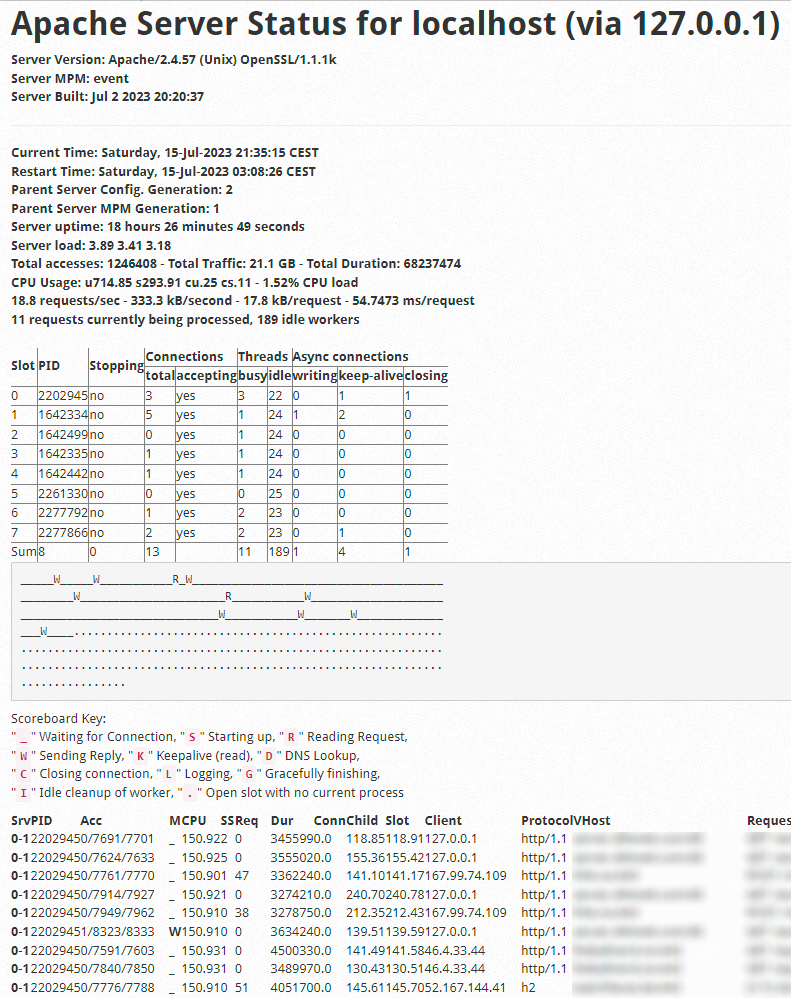Select 'Parent Server MPM Generation: 1' text
Viewport: 791px width, 998px height.
coord(115,208)
